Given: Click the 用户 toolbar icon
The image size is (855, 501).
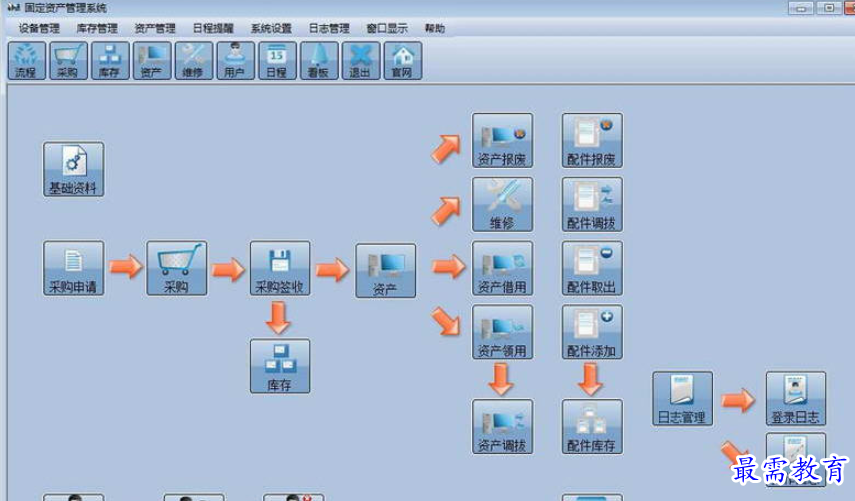Looking at the screenshot, I should [236, 61].
